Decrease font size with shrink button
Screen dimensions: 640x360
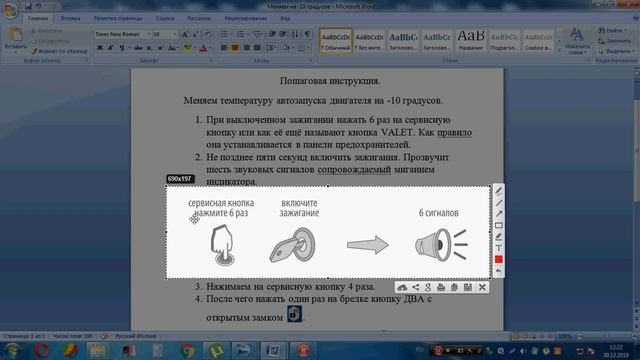tap(196, 34)
